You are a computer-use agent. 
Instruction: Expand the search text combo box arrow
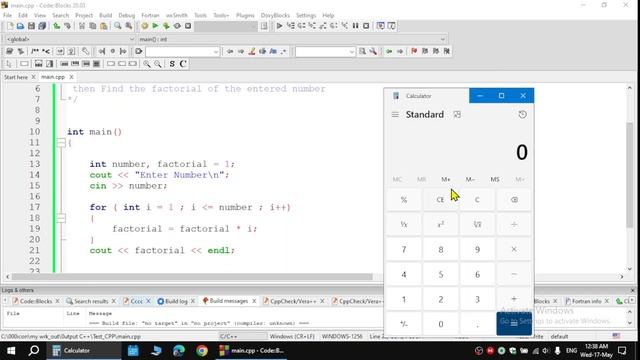coord(216,52)
